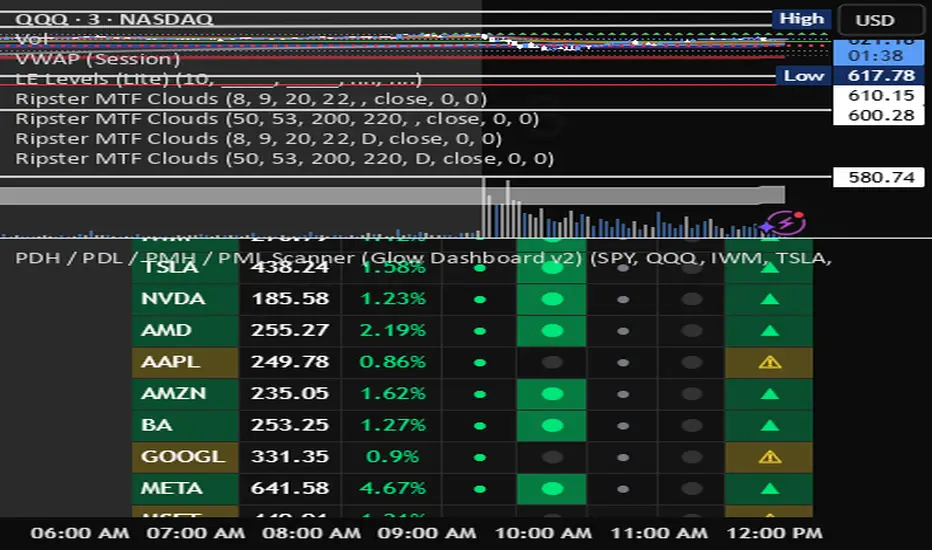Click the Low price label
This screenshot has height=550, width=932.
click(x=804, y=76)
